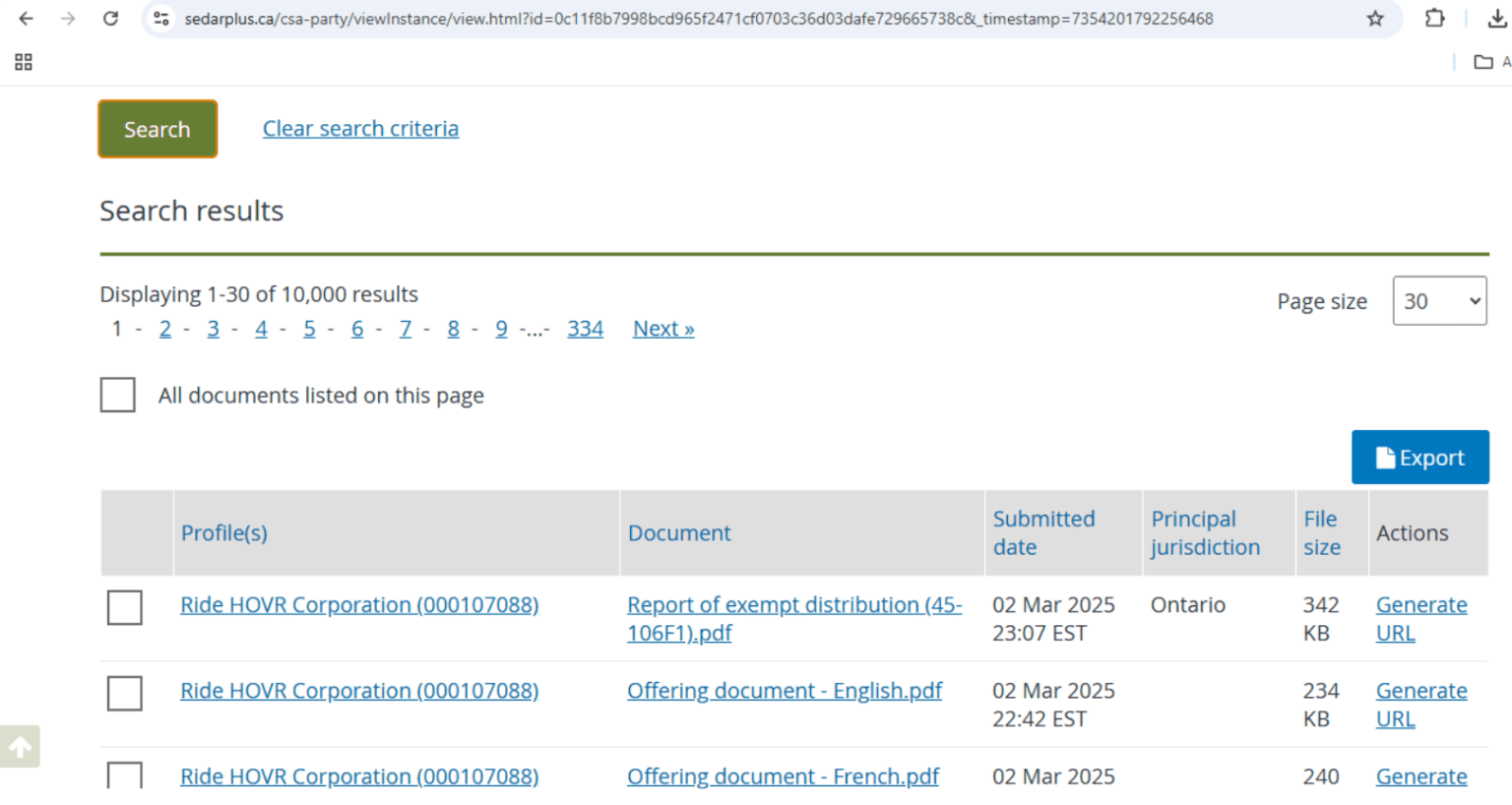Select the Report of exempt distribution row checkbox

coord(125,607)
